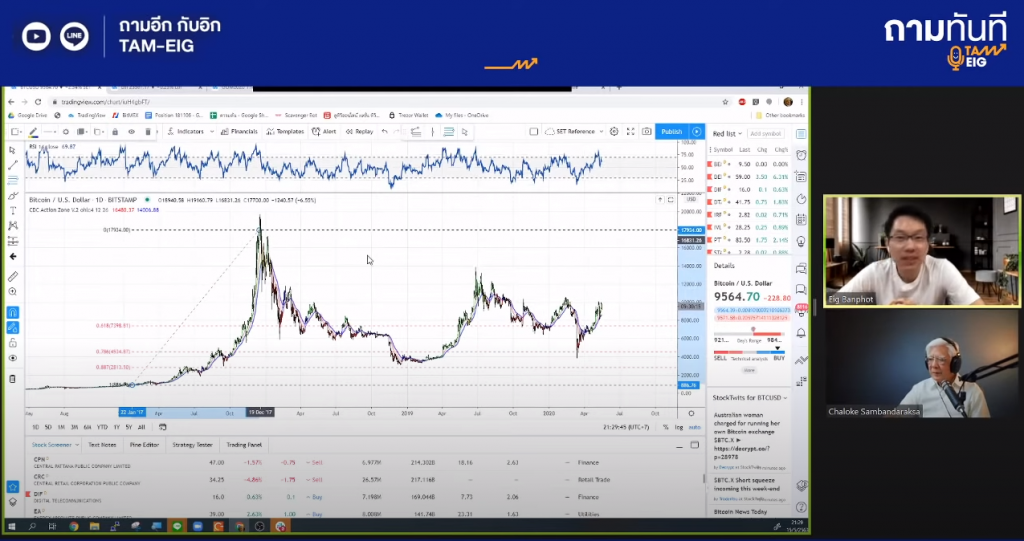The image size is (1024, 541).
Task: Click the star favorites icon at bottom-left
Action: pos(12,487)
